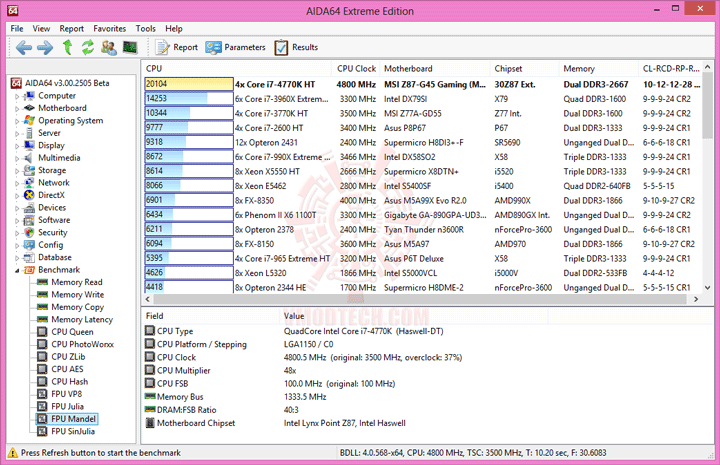
Task: Select the 8x FX-8350 row
Action: click(x=422, y=201)
